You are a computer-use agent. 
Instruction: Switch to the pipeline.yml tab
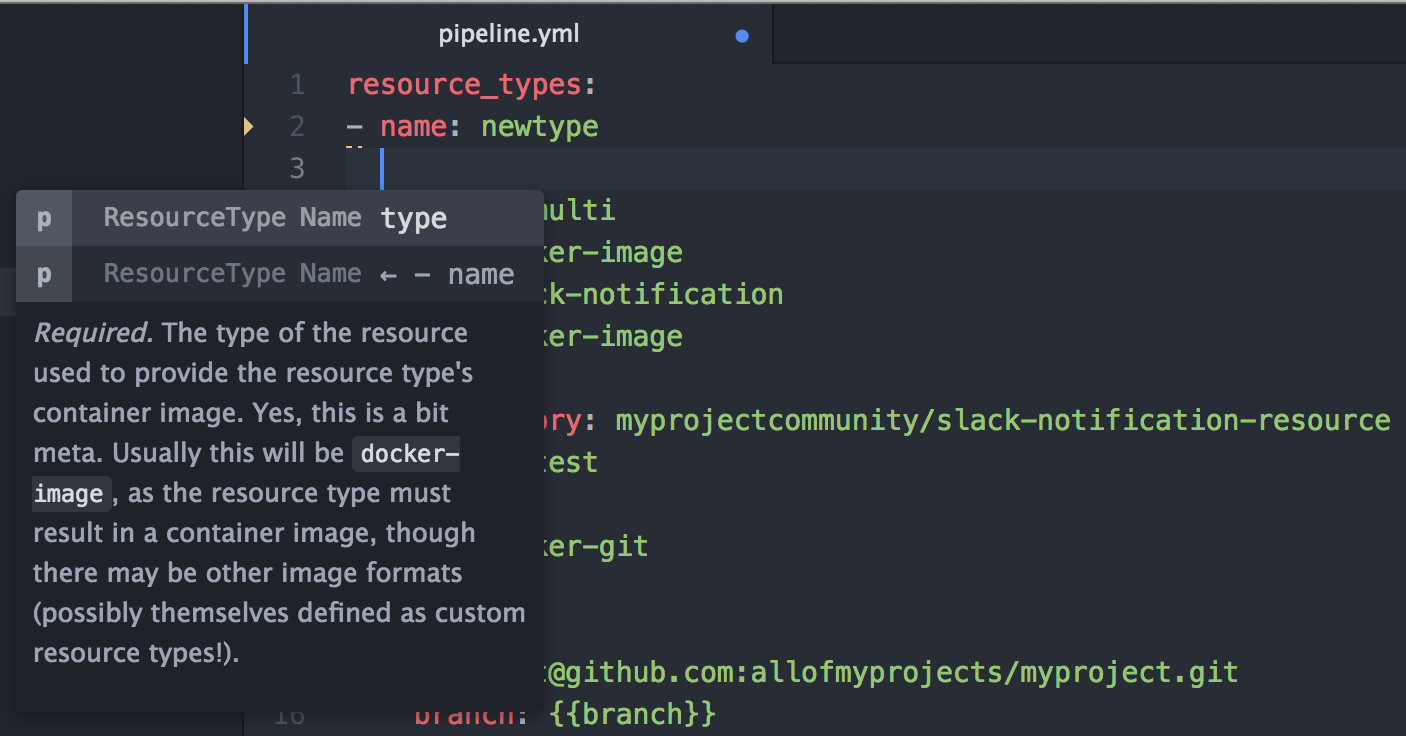pyautogui.click(x=509, y=35)
